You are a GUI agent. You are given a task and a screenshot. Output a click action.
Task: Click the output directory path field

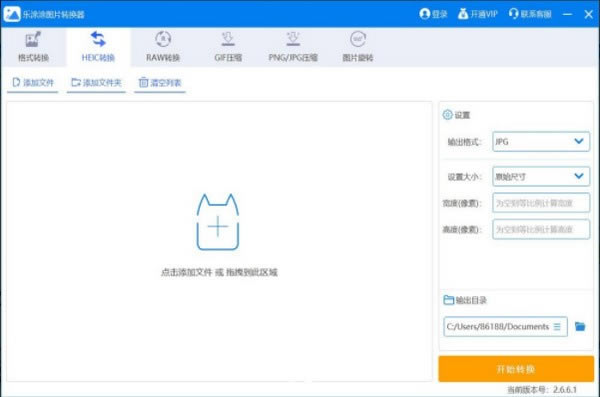[x=505, y=327]
